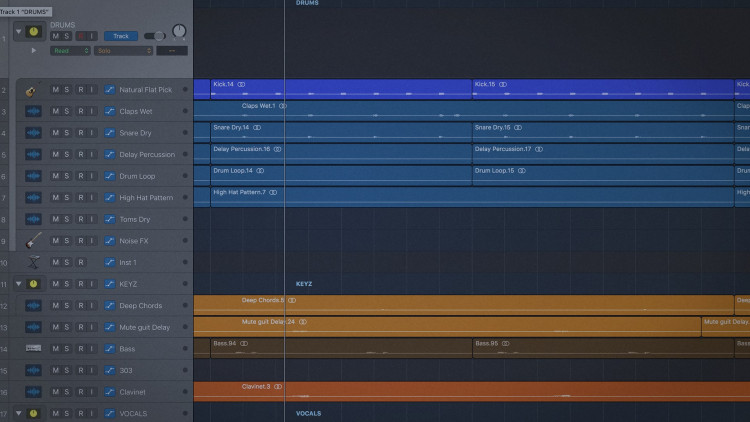Select the High Hat Pattern.7 region

click(x=472, y=197)
